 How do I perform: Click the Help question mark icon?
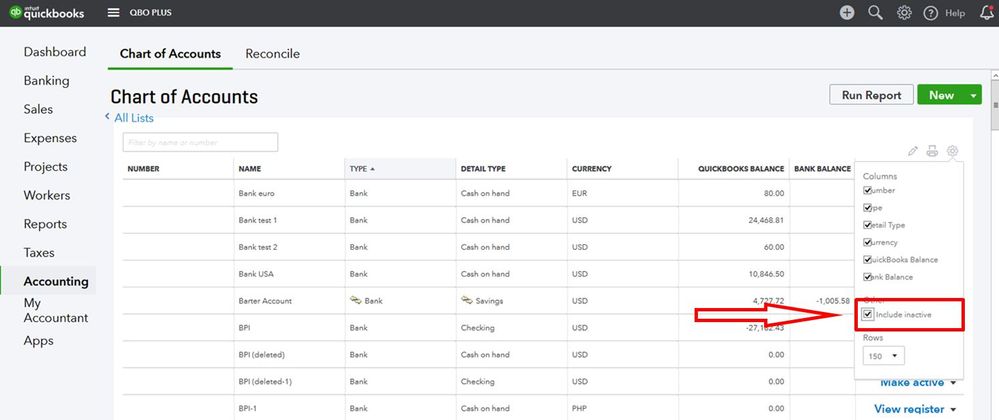[x=931, y=13]
